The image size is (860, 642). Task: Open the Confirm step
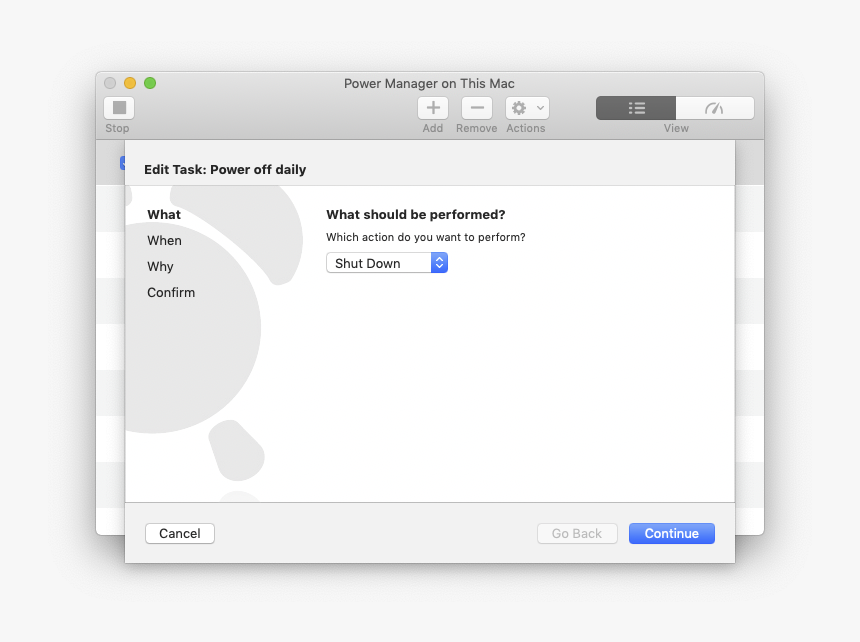[171, 292]
